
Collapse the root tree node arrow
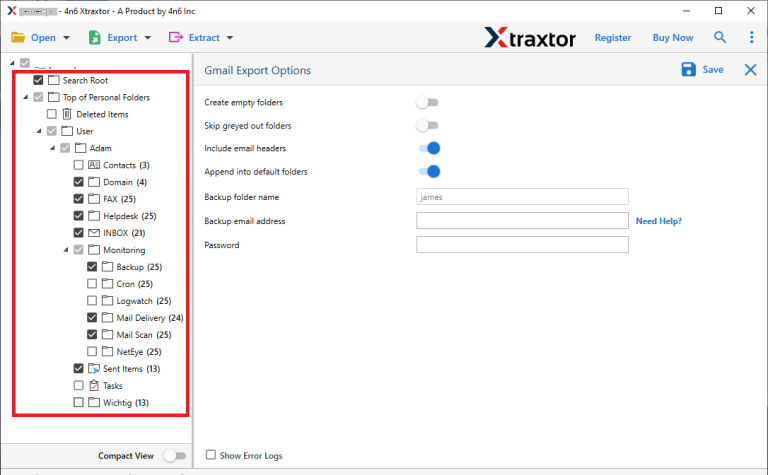[12, 63]
